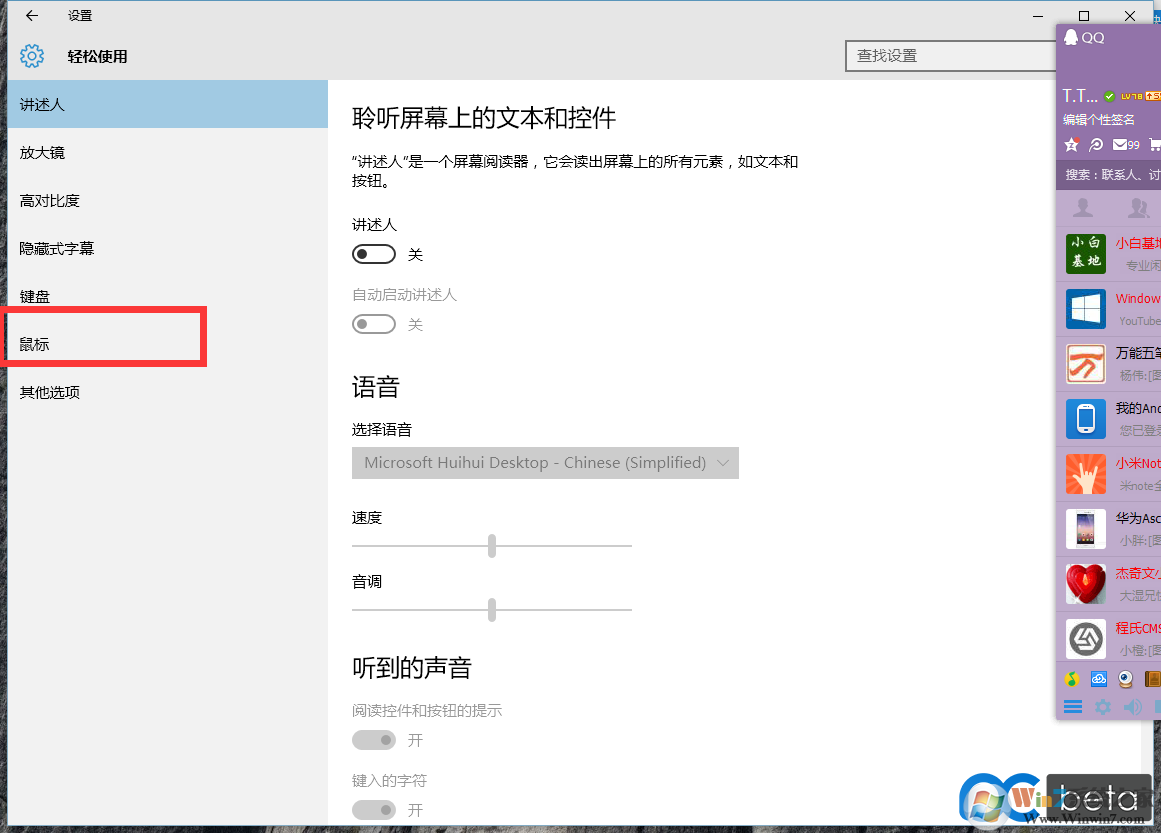Turn on the 讲述人 toggle switch

[374, 255]
